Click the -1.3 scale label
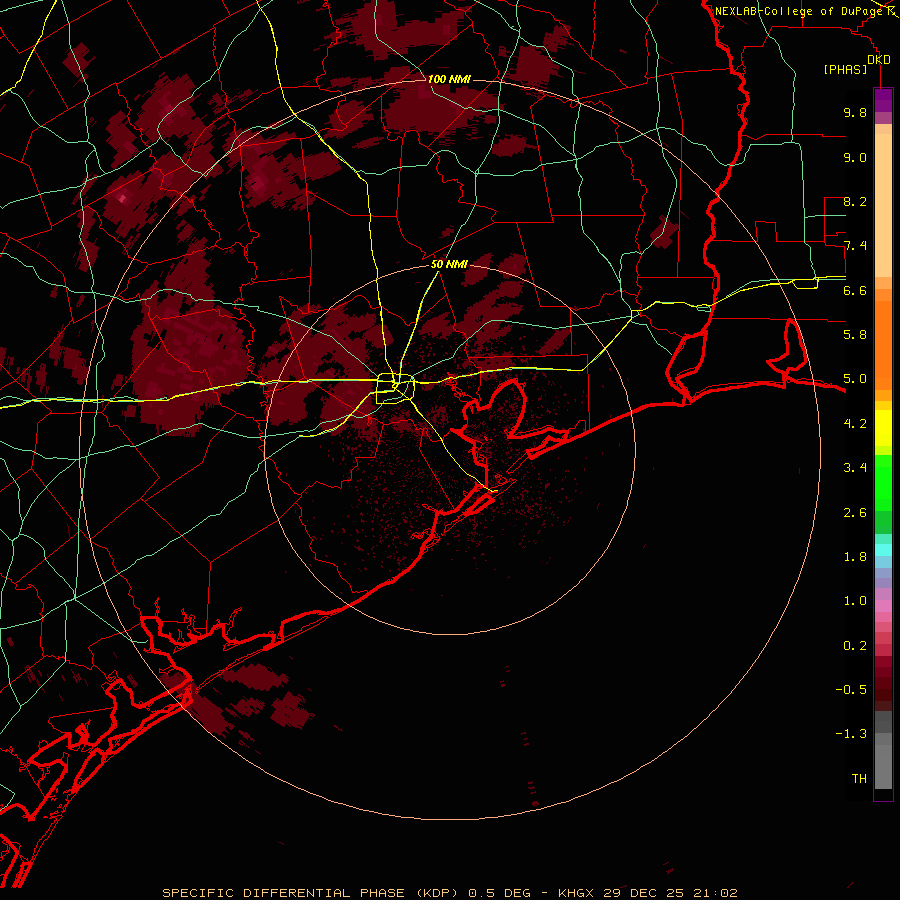Image resolution: width=900 pixels, height=900 pixels. (x=851, y=734)
